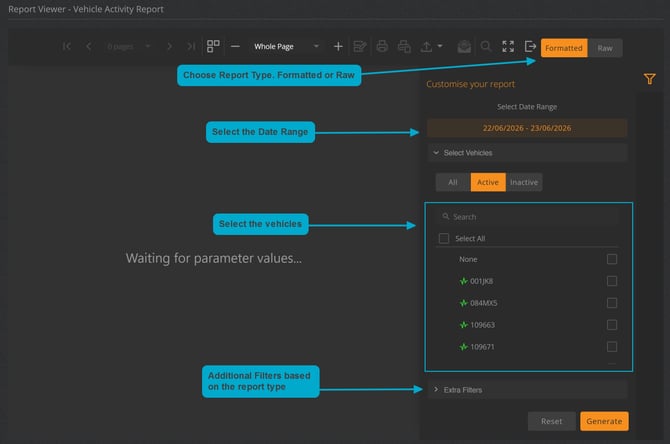The width and height of the screenshot is (670, 444).
Task: Tick checkbox for vehicle 109663
Action: (612, 325)
